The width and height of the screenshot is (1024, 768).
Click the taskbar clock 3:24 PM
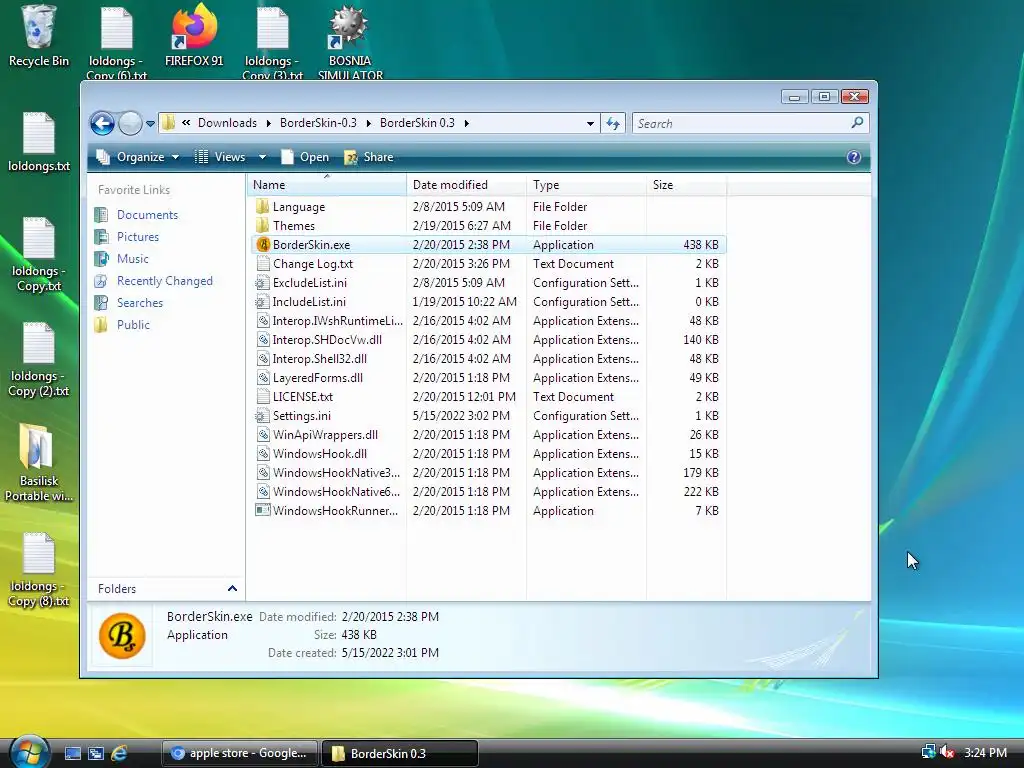tap(985, 752)
